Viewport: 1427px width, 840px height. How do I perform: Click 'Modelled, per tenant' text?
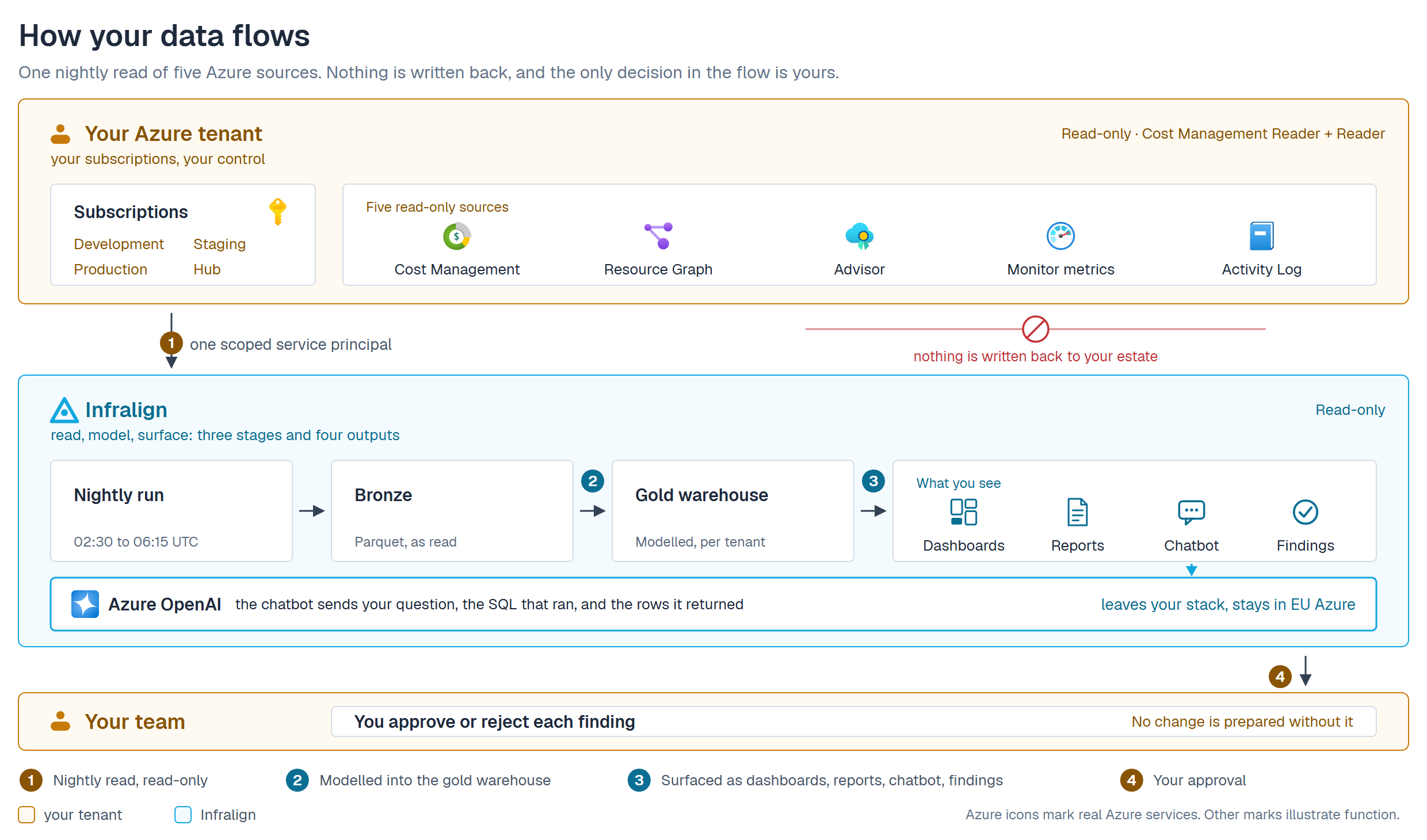pos(700,542)
